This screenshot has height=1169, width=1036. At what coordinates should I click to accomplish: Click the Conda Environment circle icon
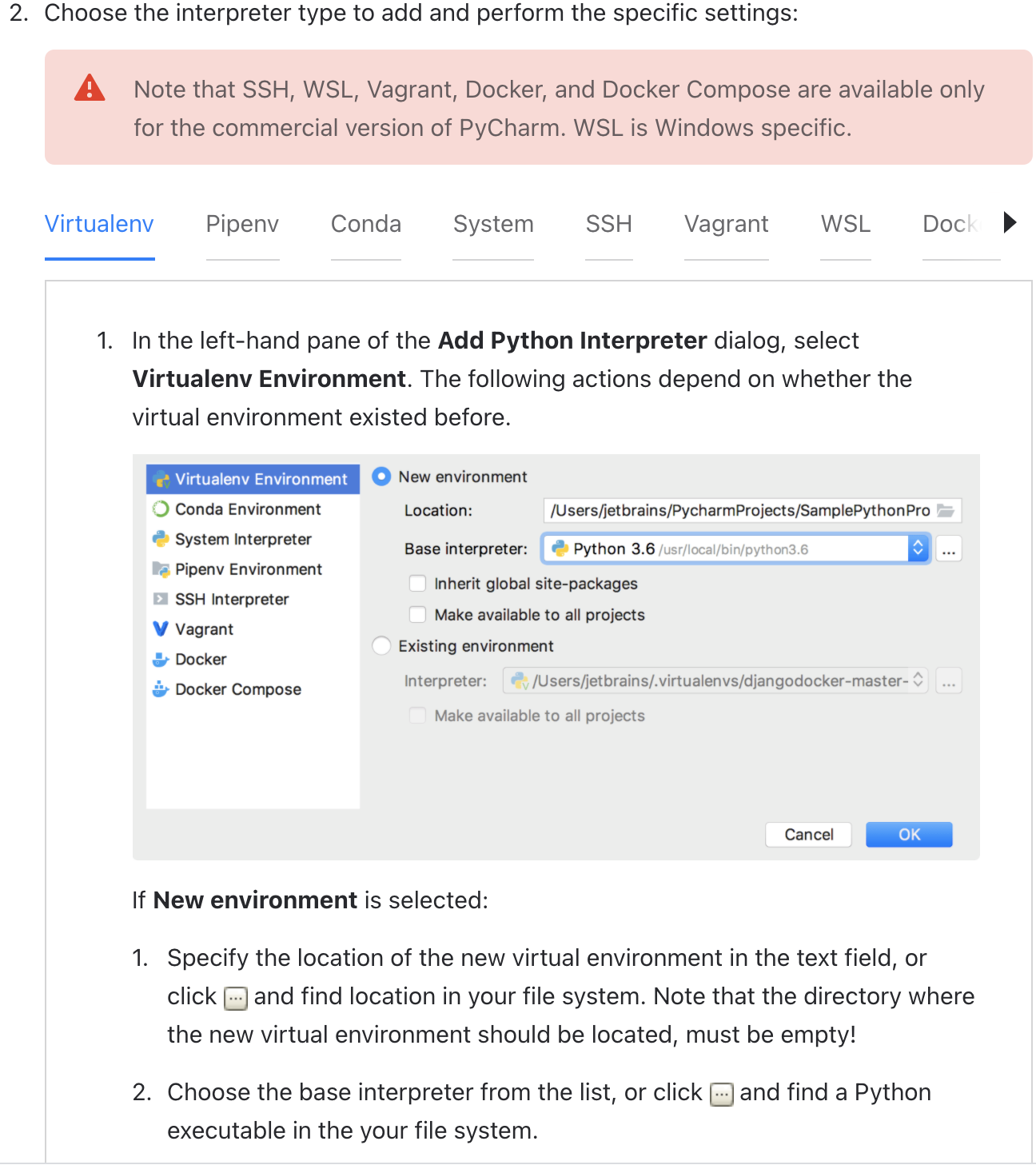coord(161,509)
